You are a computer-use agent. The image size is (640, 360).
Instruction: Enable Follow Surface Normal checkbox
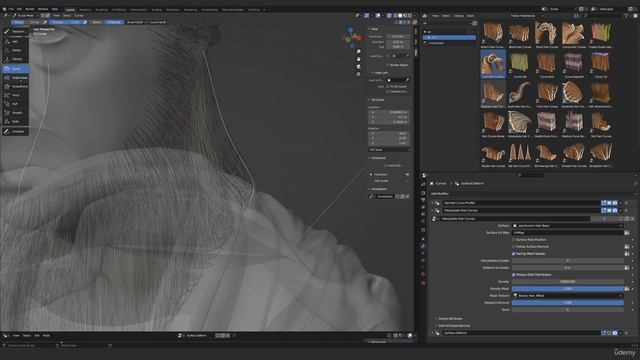click(x=513, y=247)
